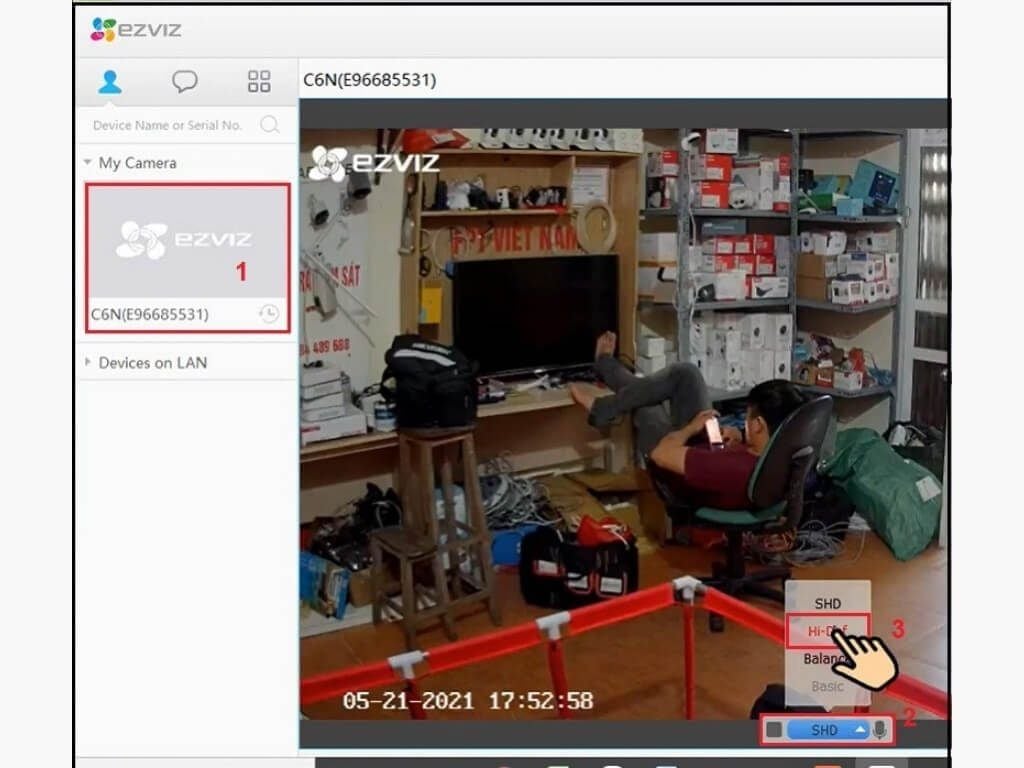
Task: Open the grid view using the squares icon
Action: pos(259,82)
